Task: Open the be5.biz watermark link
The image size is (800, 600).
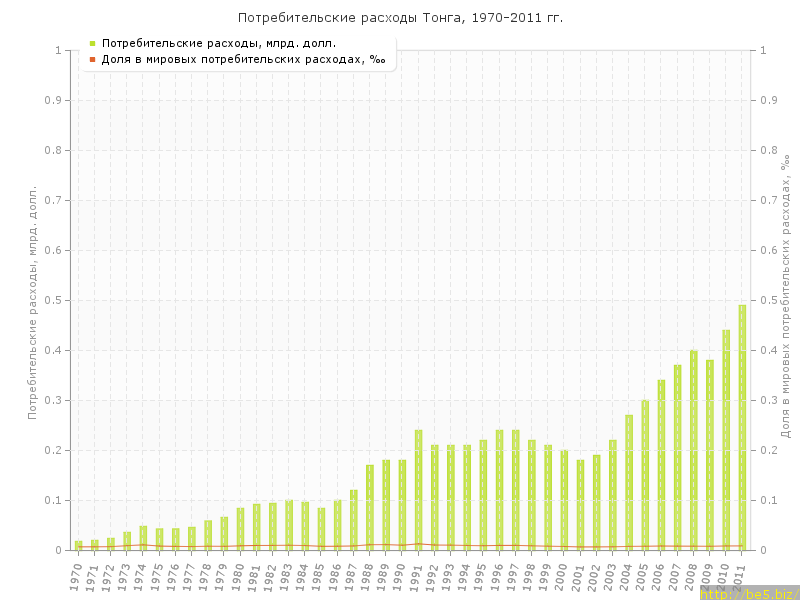Action: coord(749,594)
